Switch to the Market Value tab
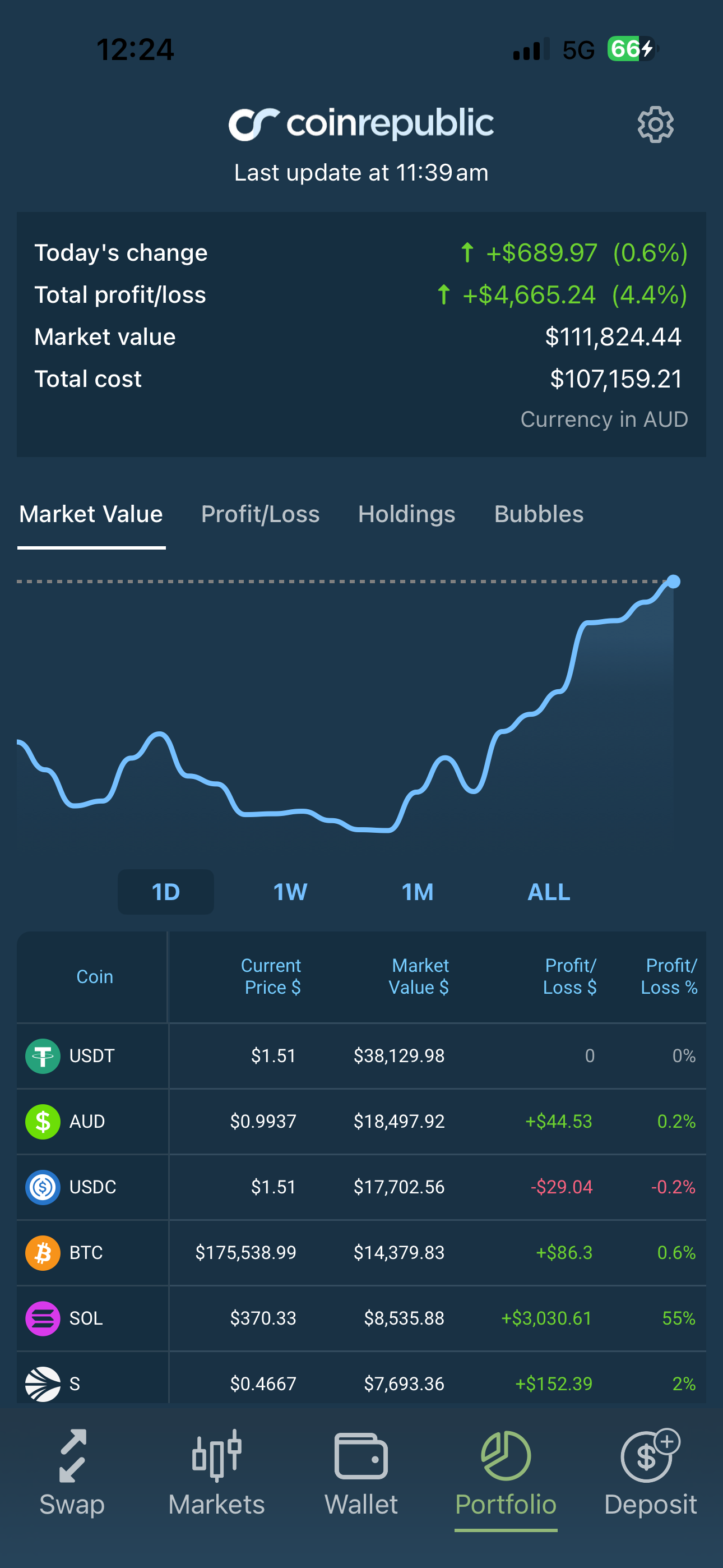The image size is (723, 1568). tap(91, 514)
